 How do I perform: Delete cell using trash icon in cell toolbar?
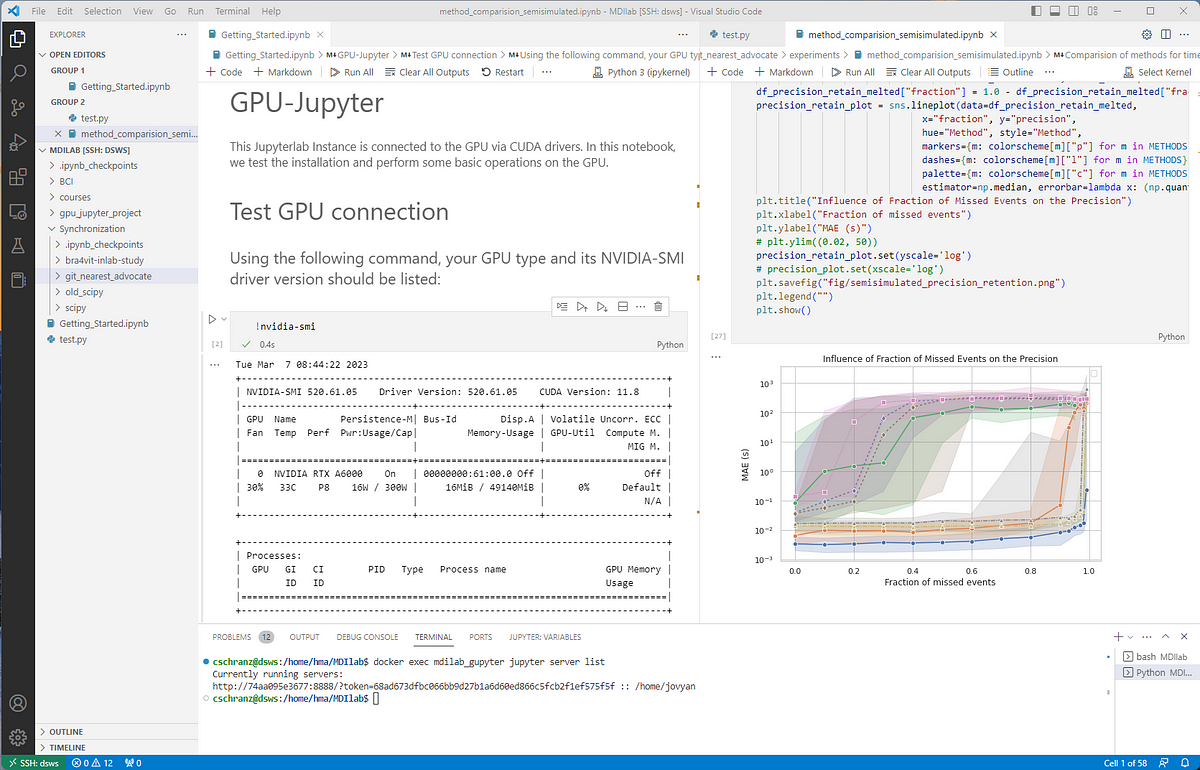click(658, 306)
